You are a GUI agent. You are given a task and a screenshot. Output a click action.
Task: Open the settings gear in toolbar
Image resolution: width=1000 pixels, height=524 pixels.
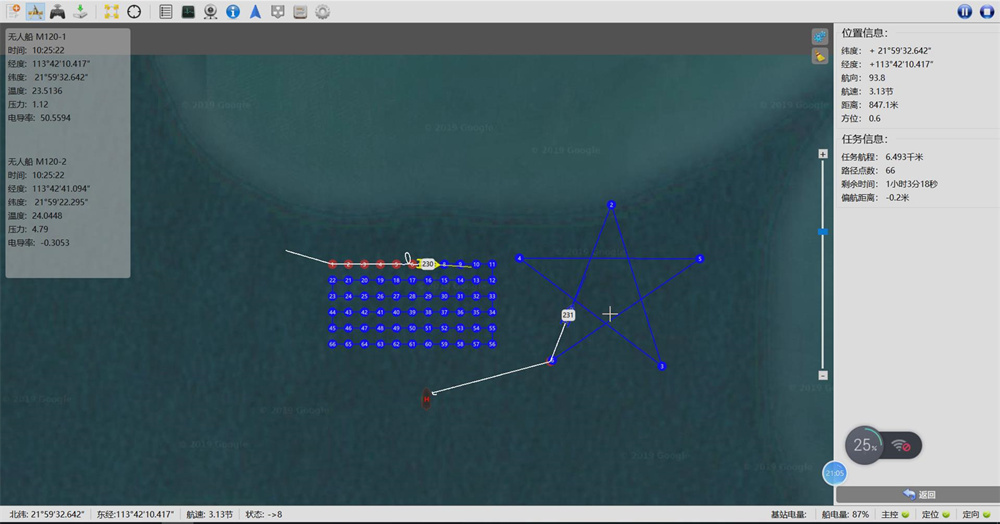[323, 11]
